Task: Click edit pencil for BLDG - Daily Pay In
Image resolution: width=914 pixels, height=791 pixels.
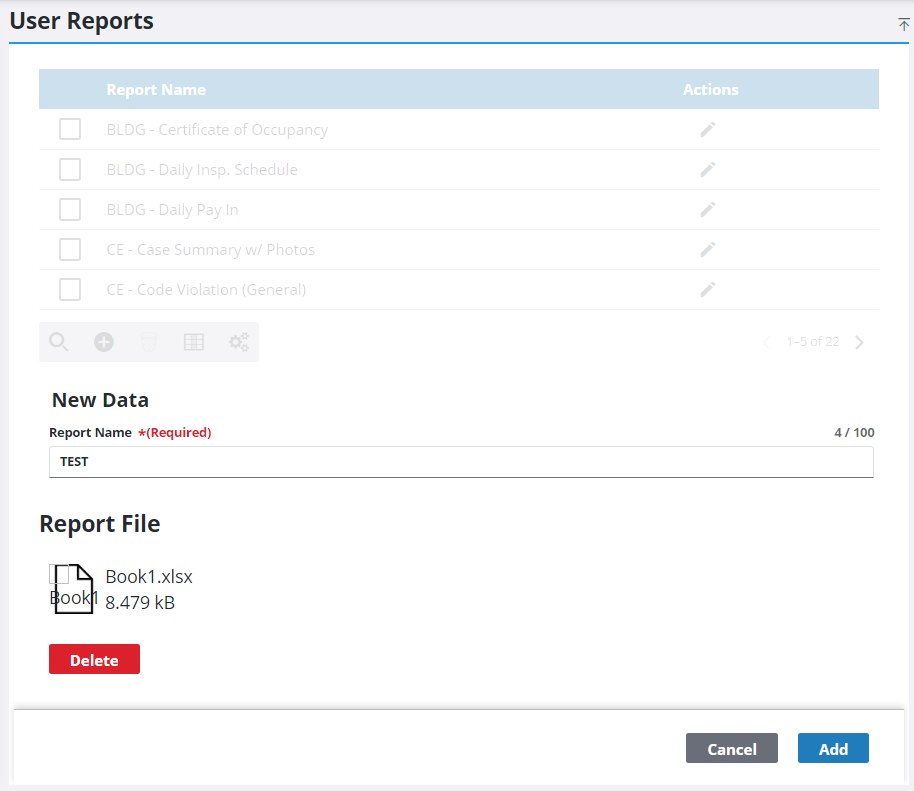Action: pos(708,210)
